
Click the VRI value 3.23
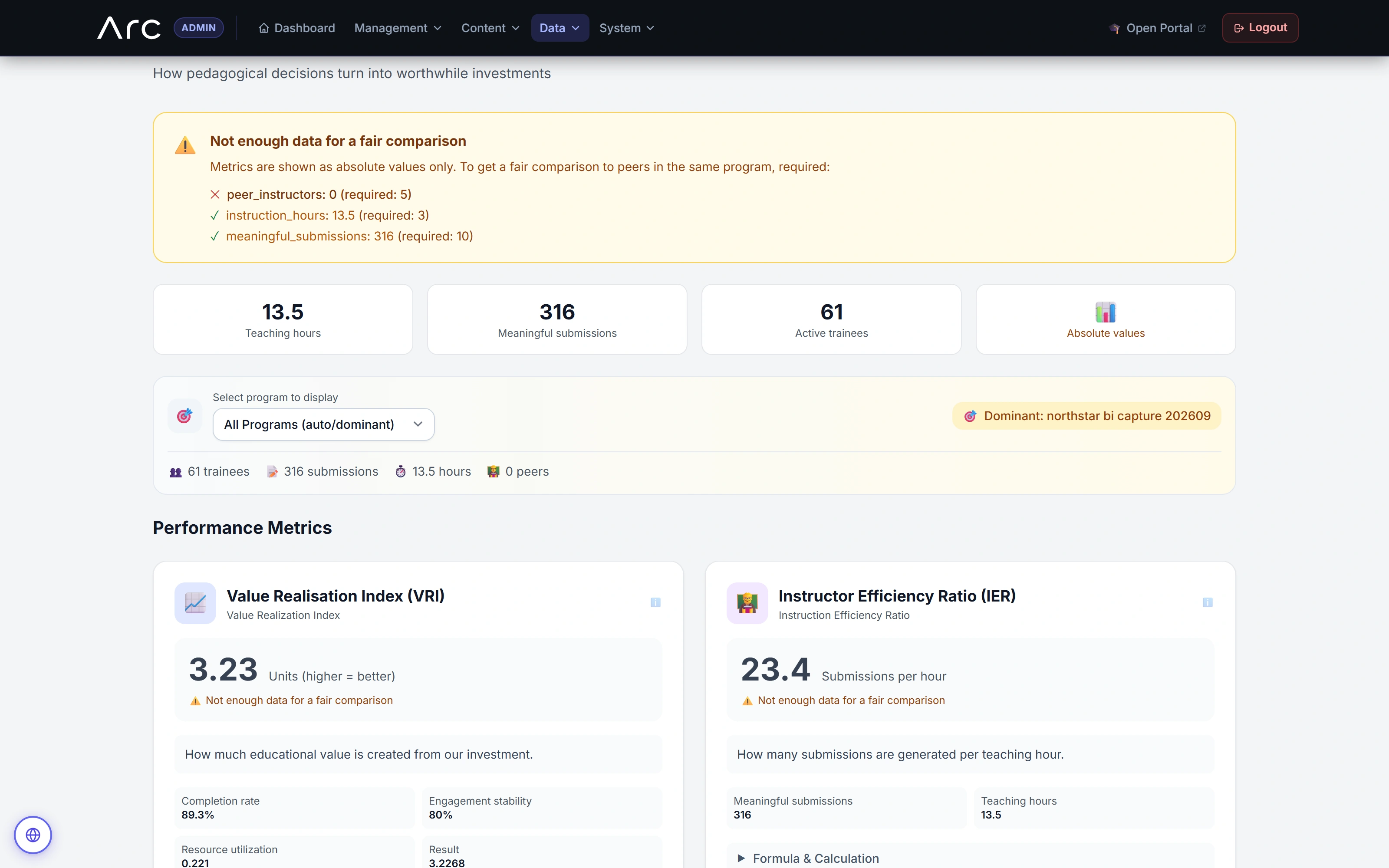tap(223, 669)
